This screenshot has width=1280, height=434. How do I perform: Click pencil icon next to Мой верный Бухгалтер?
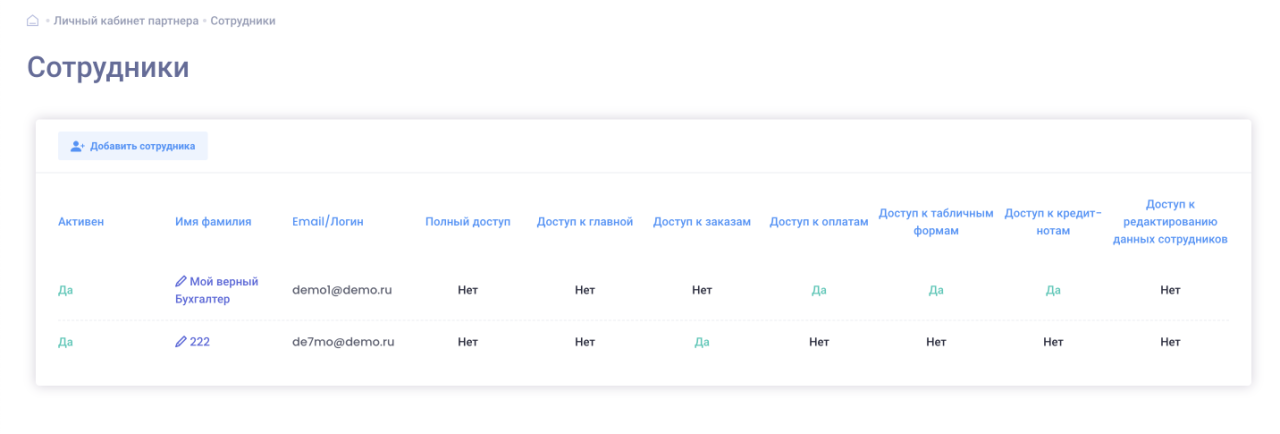tap(181, 282)
